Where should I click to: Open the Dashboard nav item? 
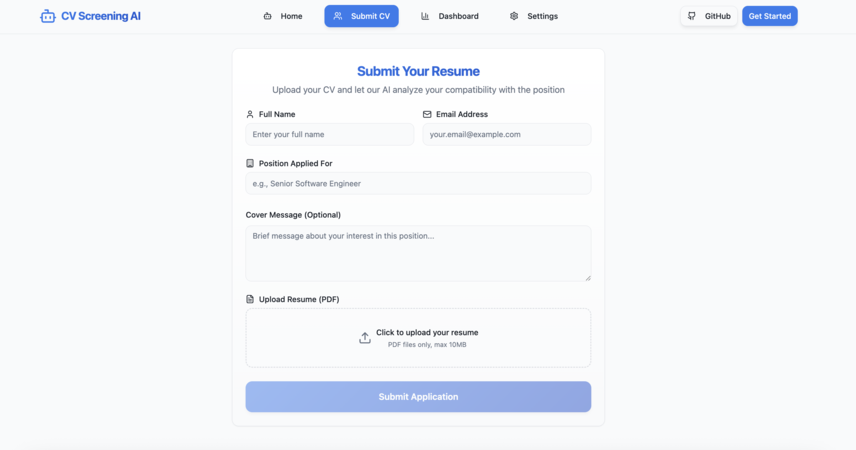[450, 16]
